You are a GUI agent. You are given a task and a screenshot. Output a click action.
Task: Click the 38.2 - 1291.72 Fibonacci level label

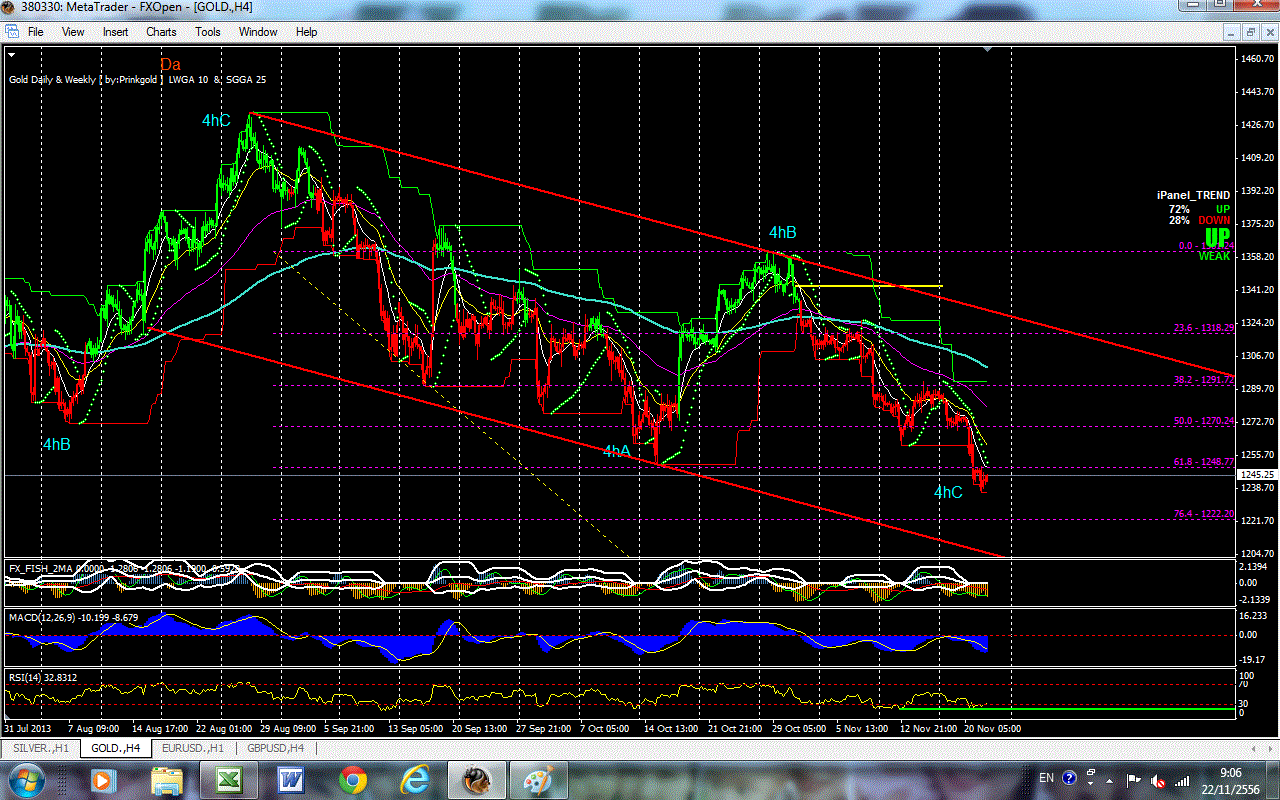(x=1203, y=380)
